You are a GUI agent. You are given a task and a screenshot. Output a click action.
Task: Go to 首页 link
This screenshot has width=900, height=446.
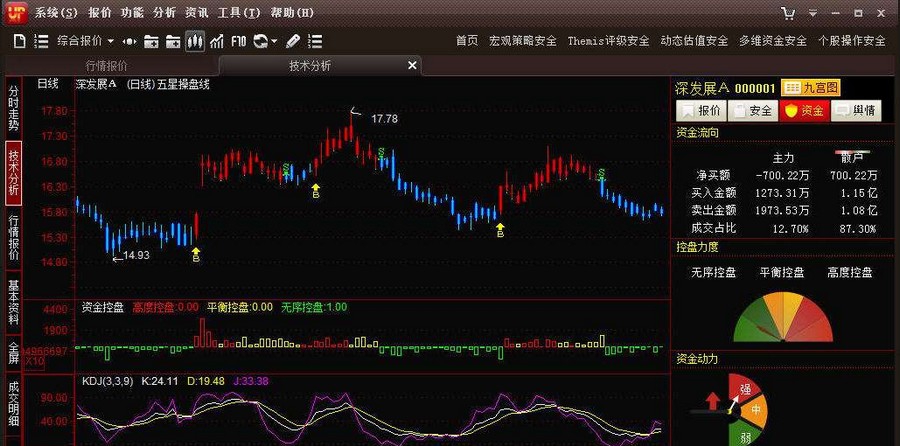467,41
